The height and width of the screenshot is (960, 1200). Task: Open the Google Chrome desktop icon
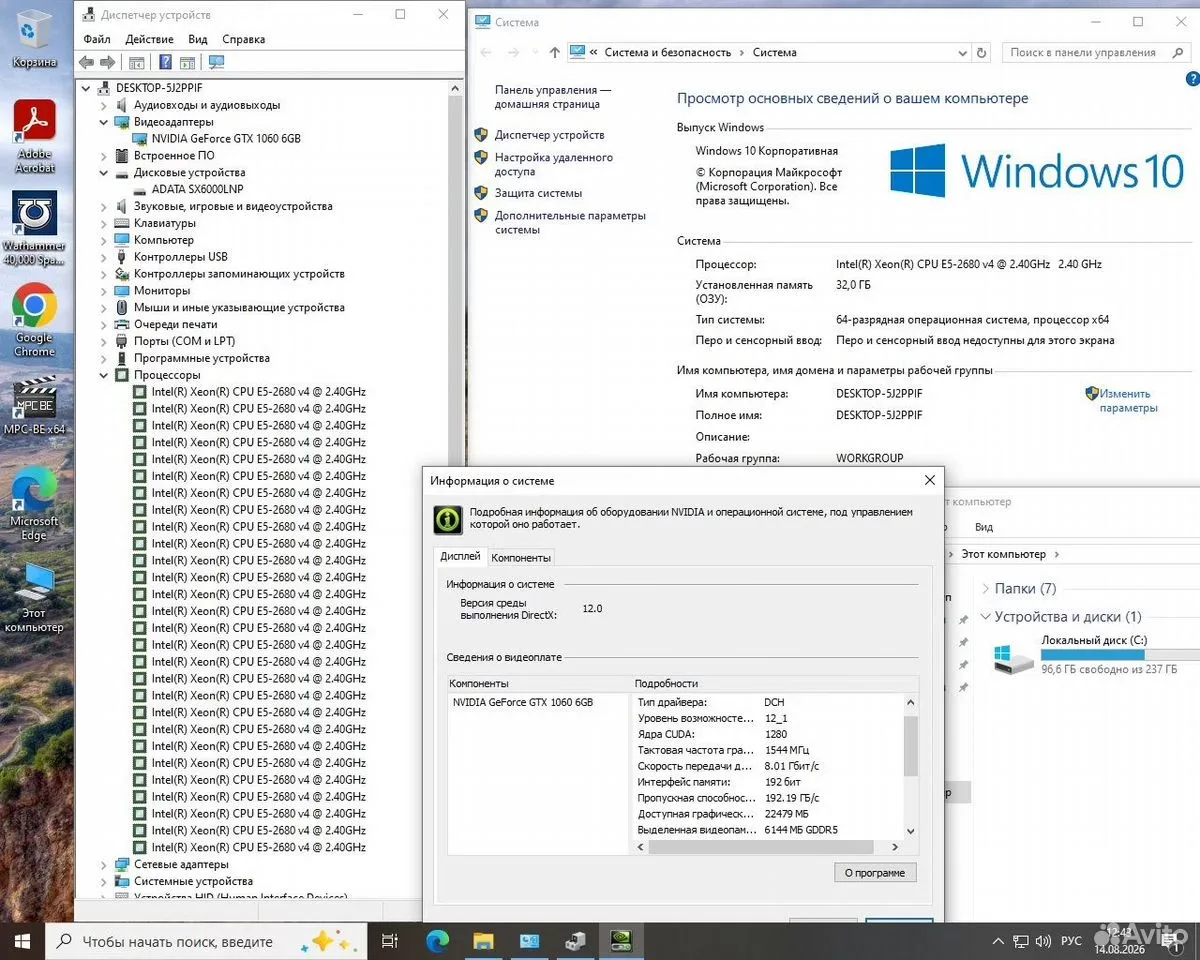click(35, 321)
